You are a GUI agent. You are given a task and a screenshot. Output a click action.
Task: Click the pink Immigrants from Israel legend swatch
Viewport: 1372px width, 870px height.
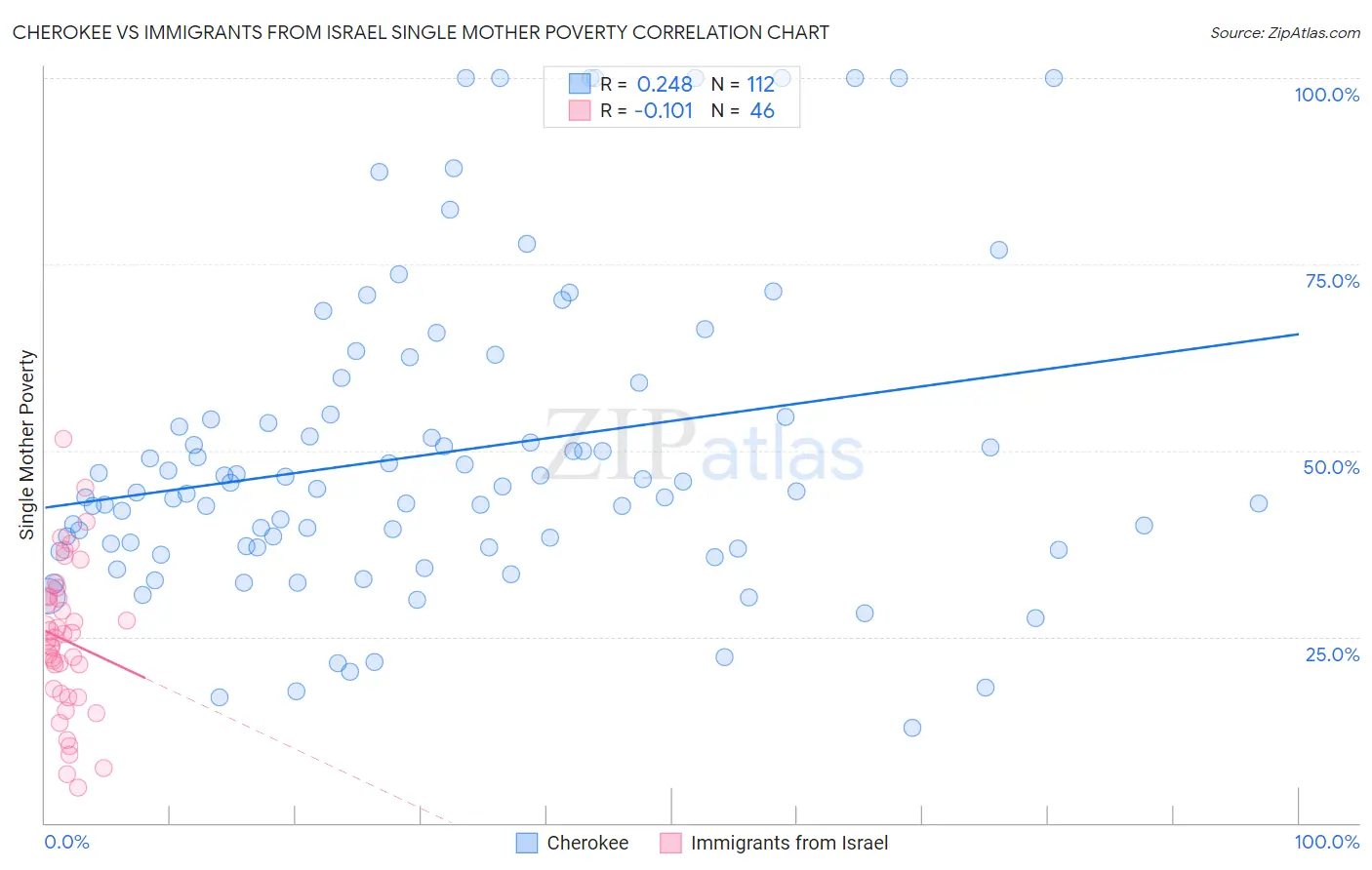click(670, 843)
